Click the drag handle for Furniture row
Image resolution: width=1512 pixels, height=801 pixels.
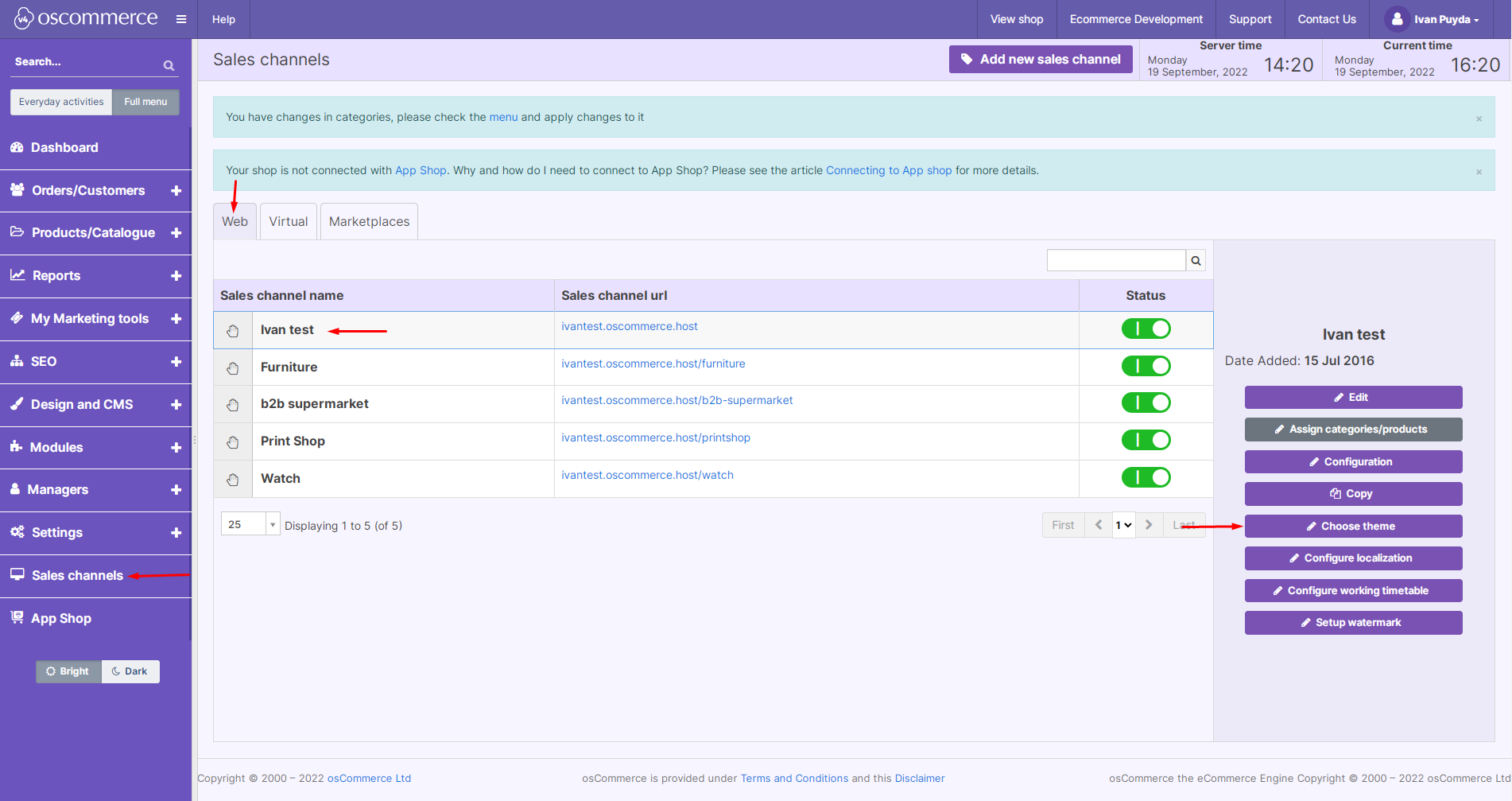click(x=233, y=367)
